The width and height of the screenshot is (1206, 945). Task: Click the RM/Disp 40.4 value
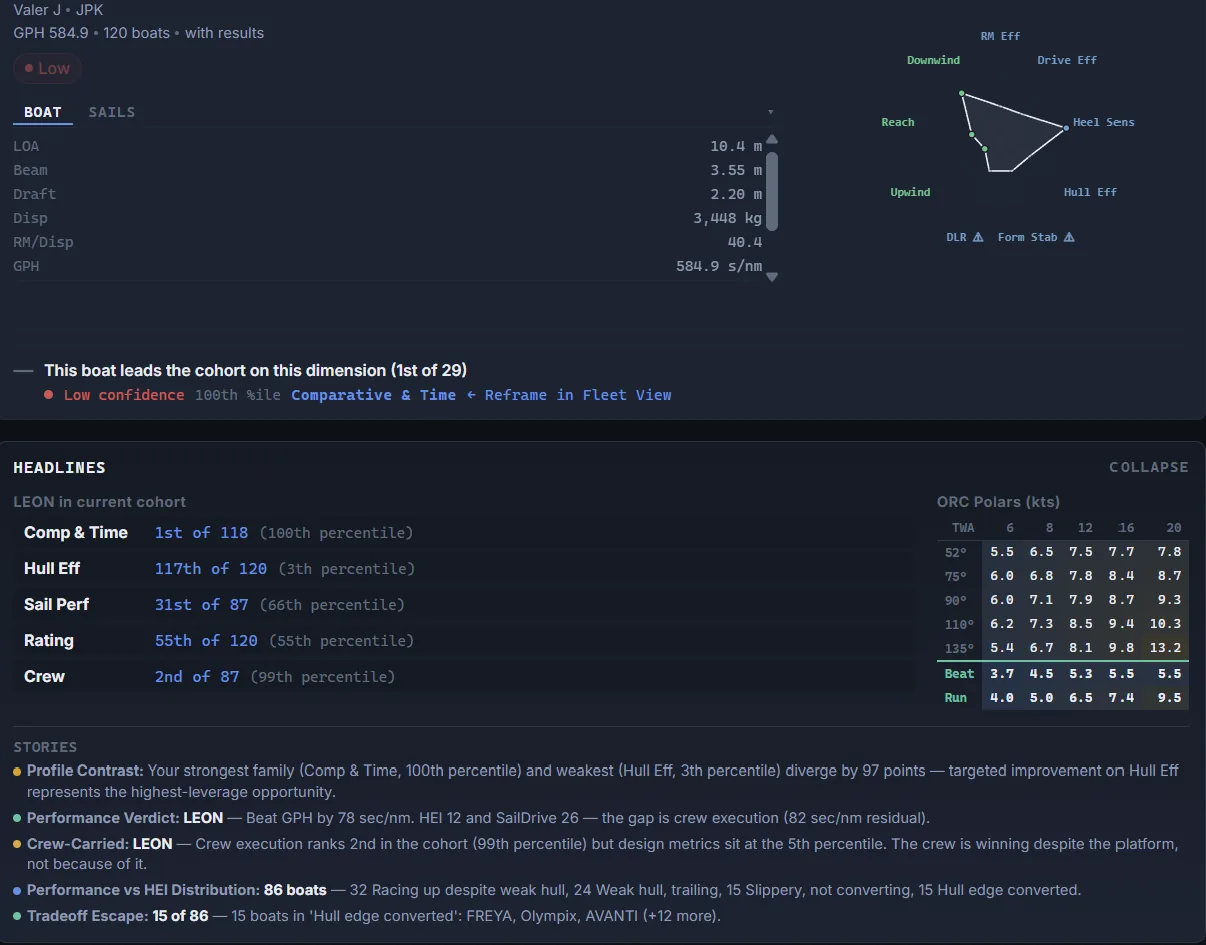[x=745, y=242]
